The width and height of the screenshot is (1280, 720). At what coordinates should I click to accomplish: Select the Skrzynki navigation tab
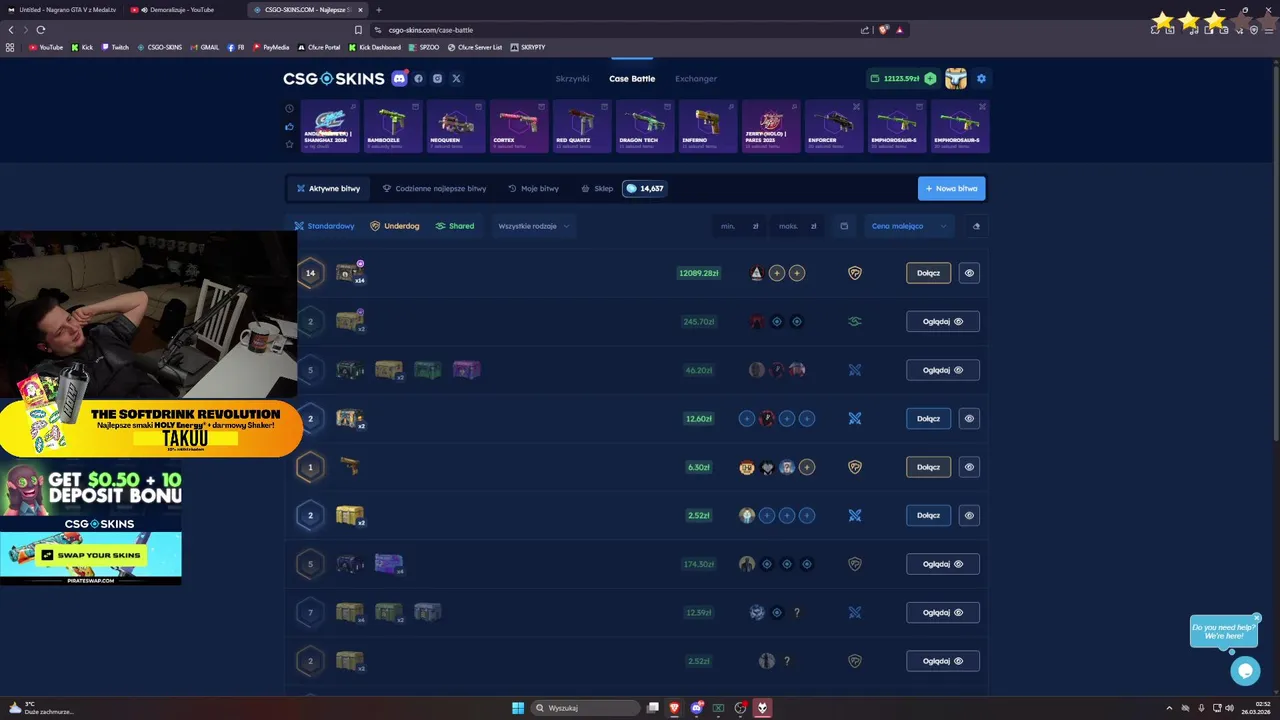pos(572,78)
